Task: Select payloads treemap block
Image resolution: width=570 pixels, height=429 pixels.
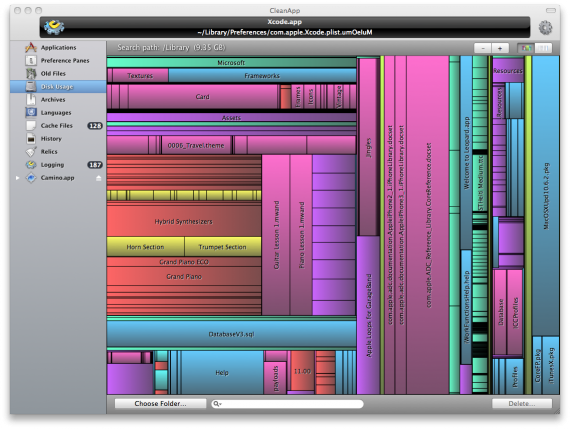Action: (x=275, y=378)
